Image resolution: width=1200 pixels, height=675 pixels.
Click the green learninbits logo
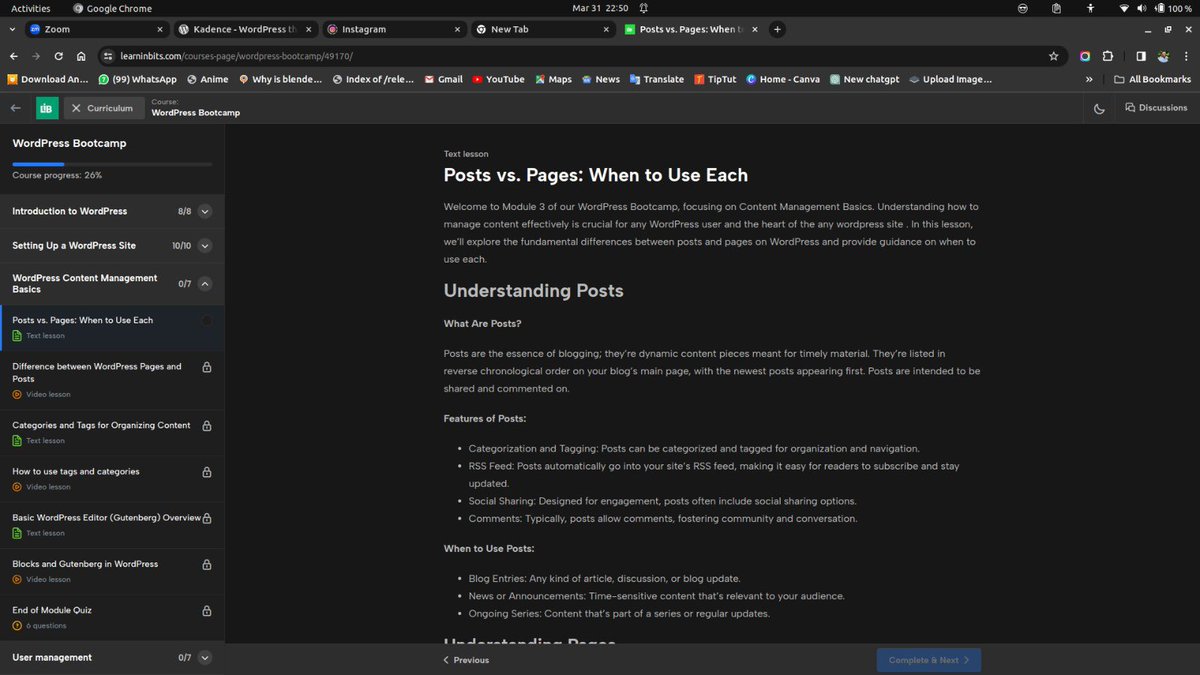coord(47,108)
